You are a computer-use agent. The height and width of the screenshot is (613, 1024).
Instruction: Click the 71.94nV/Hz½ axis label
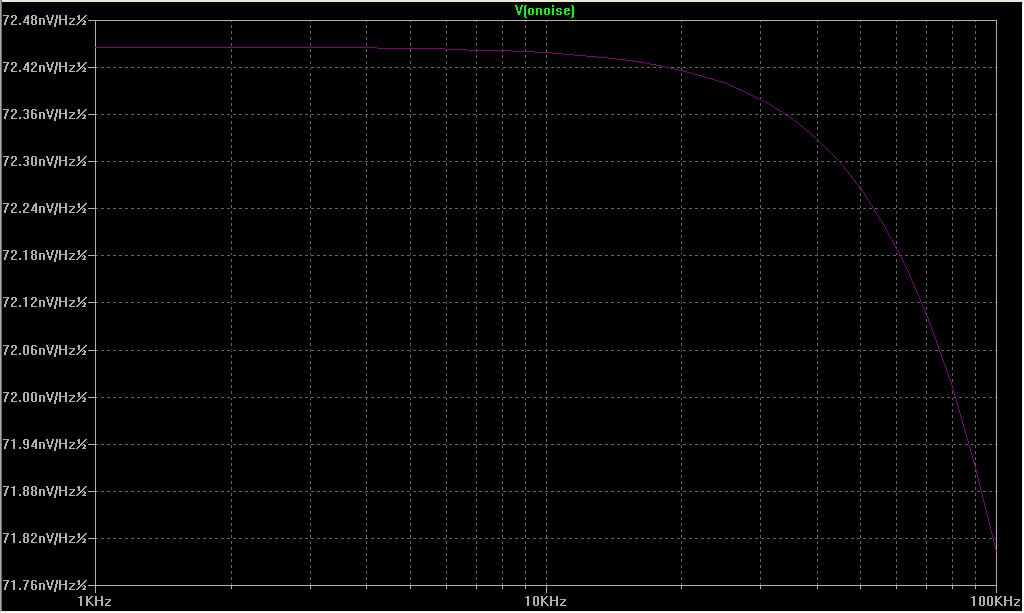coord(44,444)
